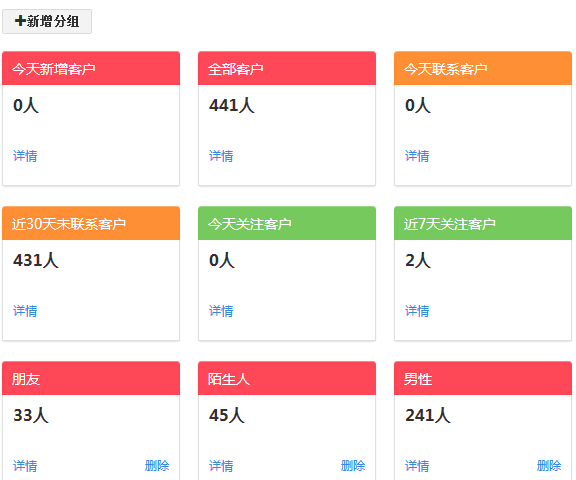Screen dimensions: 576x480
Task: Open 详情 for 朋友 group
Action: point(25,466)
